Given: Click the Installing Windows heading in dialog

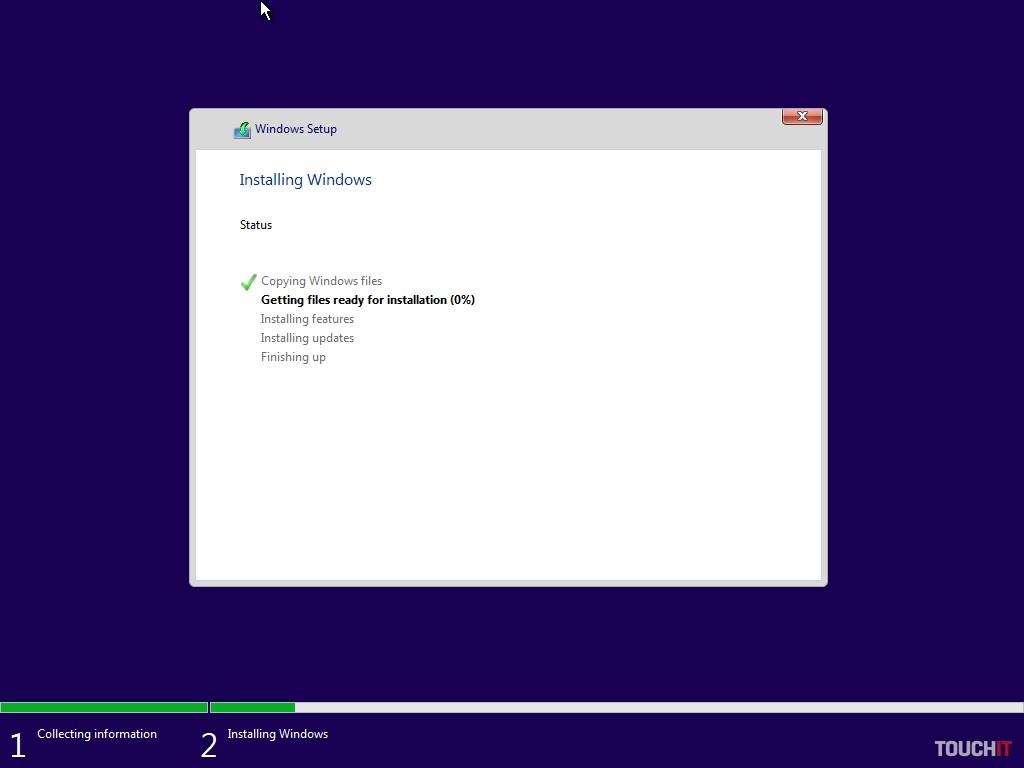Looking at the screenshot, I should [305, 180].
